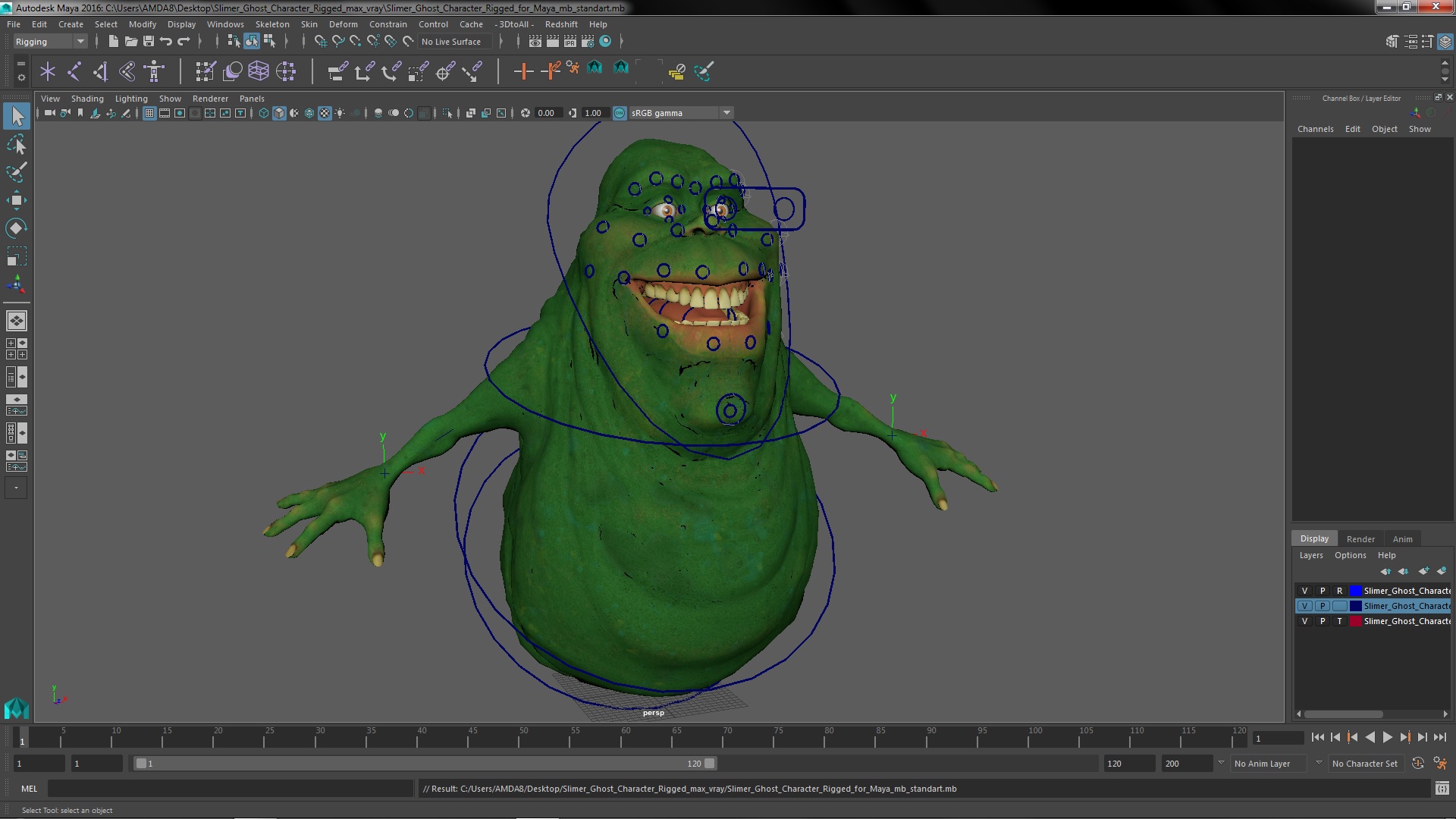Screen dimensions: 1456x819
Task: Save the scene with the disk icon
Action: click(148, 42)
